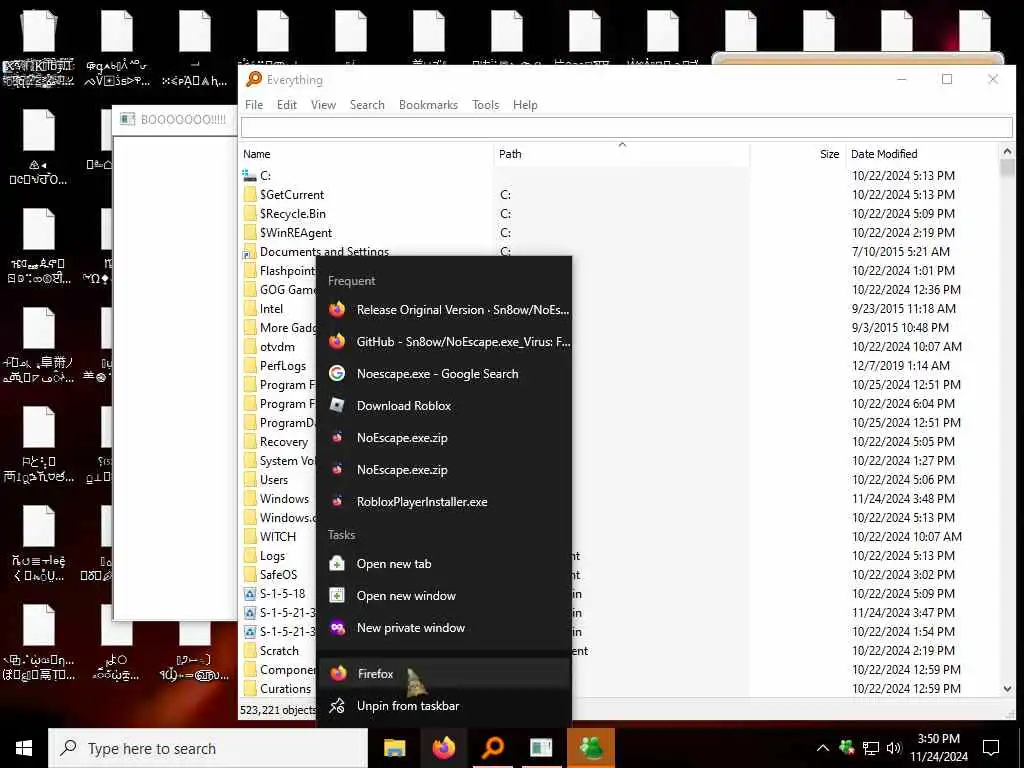Select the $WinREAgent folder row
Screen dimensions: 1024x768
pos(618,232)
